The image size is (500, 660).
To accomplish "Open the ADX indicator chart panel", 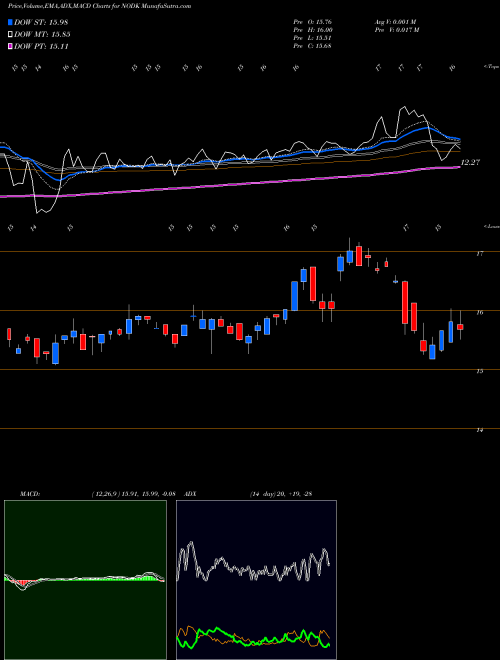I will pos(256,580).
